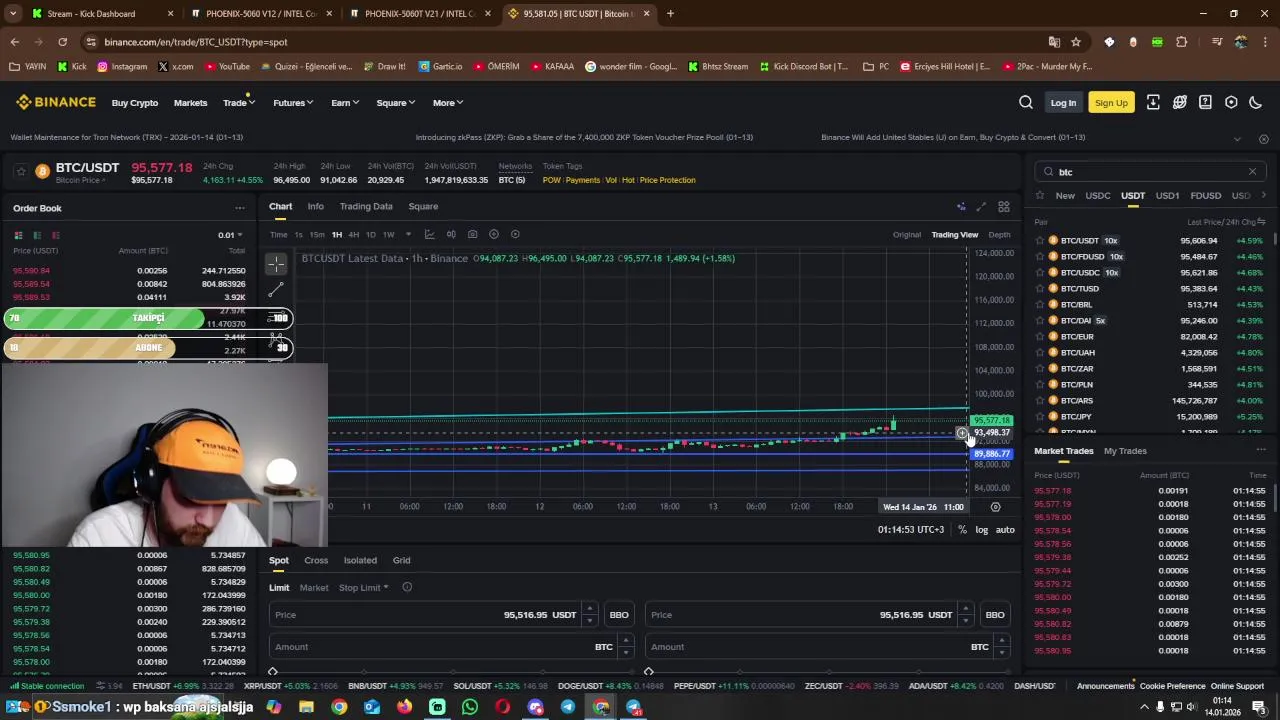This screenshot has width=1280, height=720.
Task: Click the Log In button
Action: 1063,103
